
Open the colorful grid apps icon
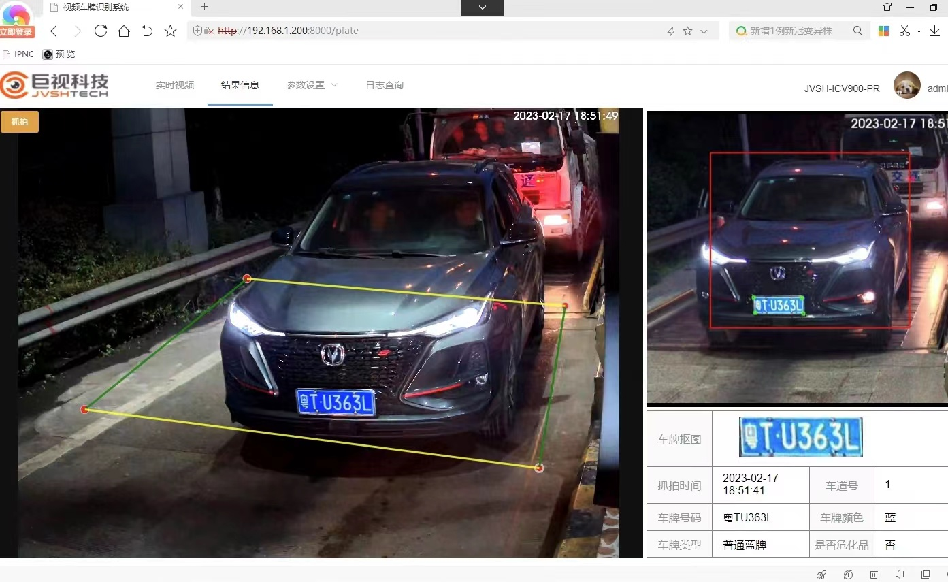click(884, 31)
